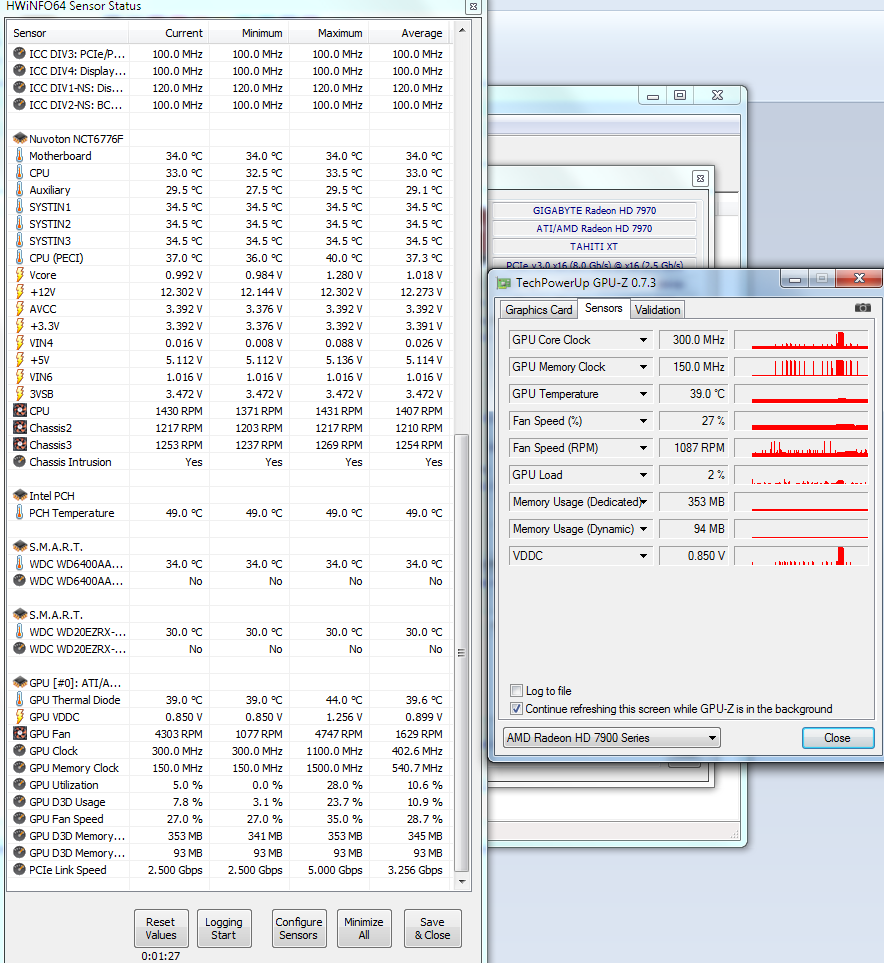Image resolution: width=884 pixels, height=963 pixels.
Task: Select the GPU Memory Clock row in HWiNFO
Action: click(x=230, y=768)
